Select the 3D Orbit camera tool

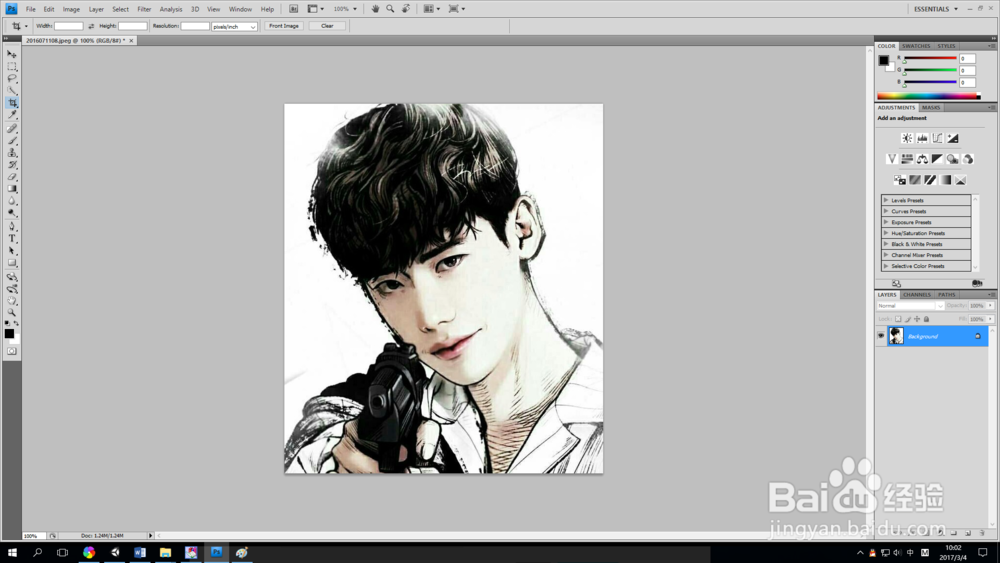tap(12, 289)
